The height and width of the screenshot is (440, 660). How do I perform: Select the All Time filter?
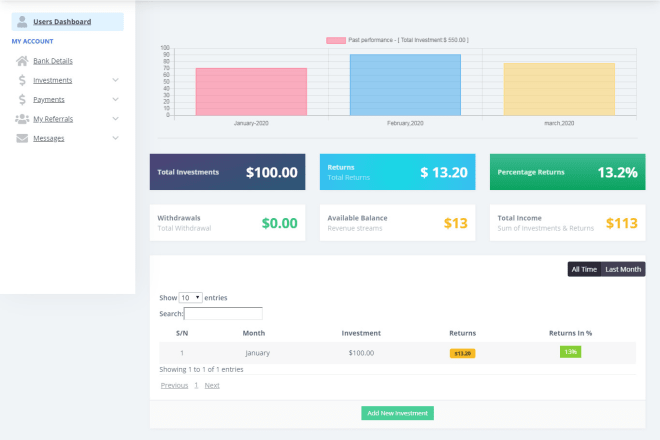coord(584,269)
